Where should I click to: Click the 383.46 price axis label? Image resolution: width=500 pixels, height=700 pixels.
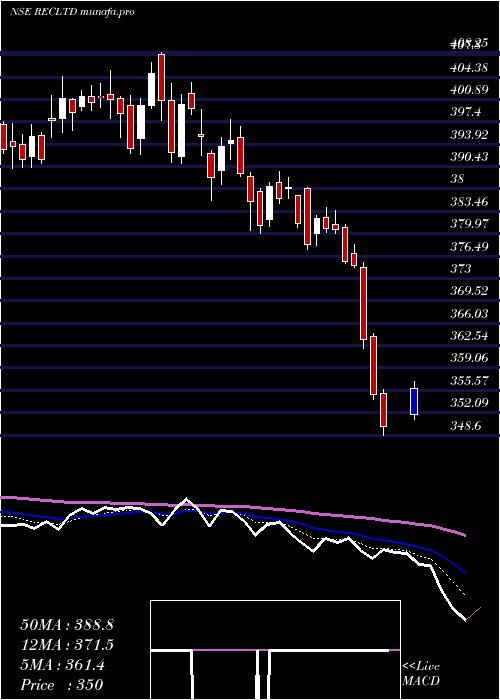(x=469, y=201)
